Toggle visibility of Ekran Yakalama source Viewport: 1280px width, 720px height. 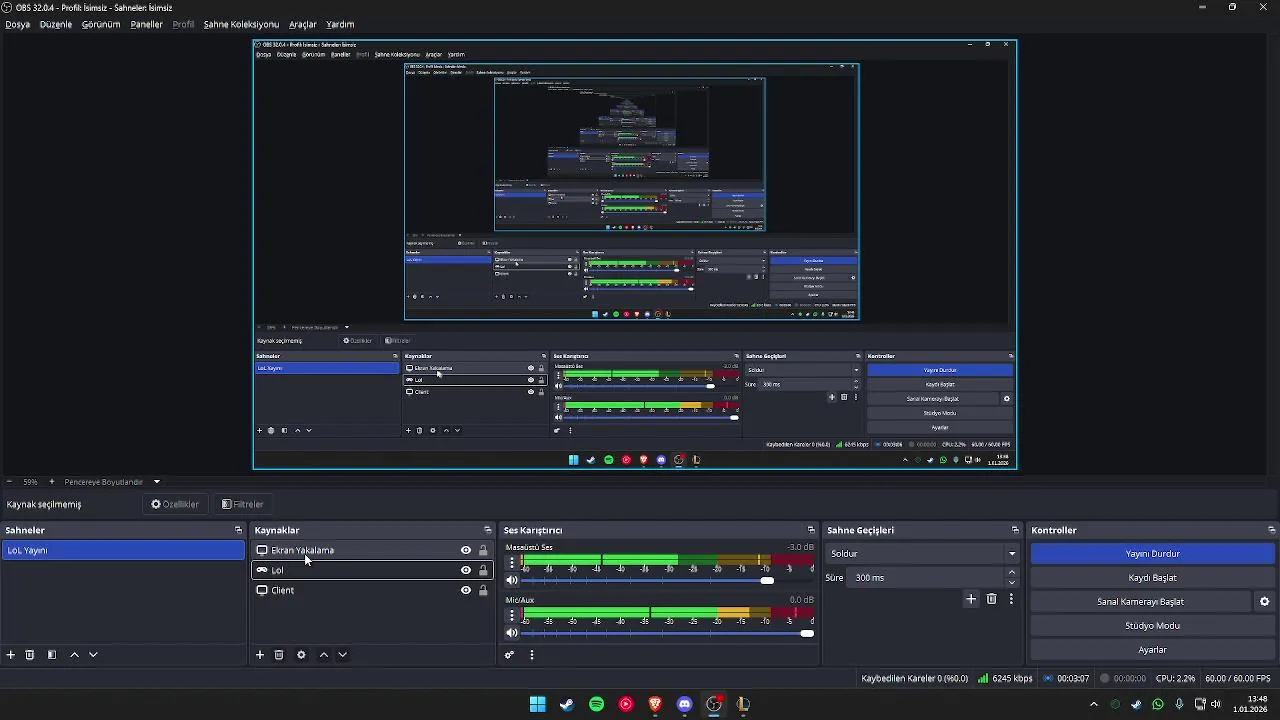466,550
